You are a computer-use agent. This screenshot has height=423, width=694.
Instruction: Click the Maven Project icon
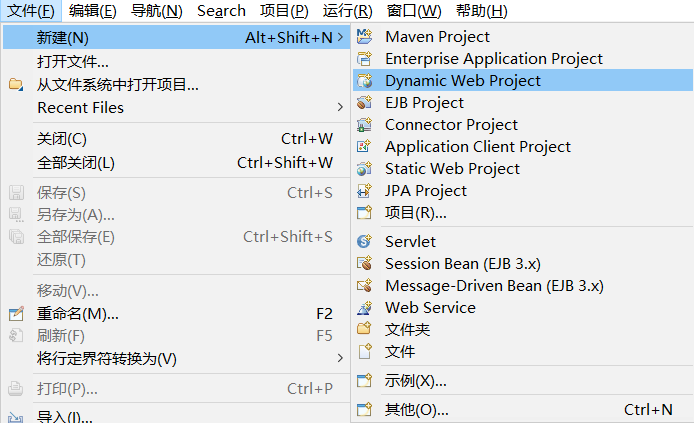[x=364, y=36]
